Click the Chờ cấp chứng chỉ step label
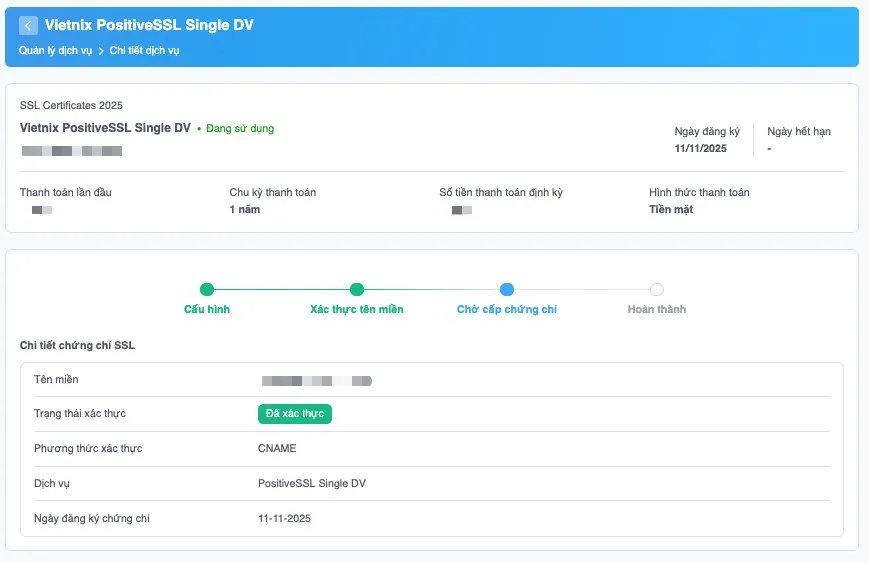This screenshot has width=869, height=563. coord(507,310)
